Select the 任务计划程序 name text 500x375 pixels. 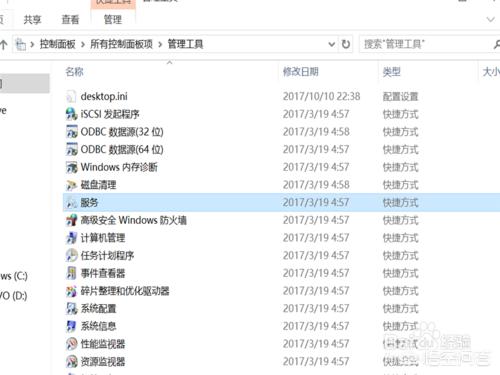pyautogui.click(x=107, y=256)
